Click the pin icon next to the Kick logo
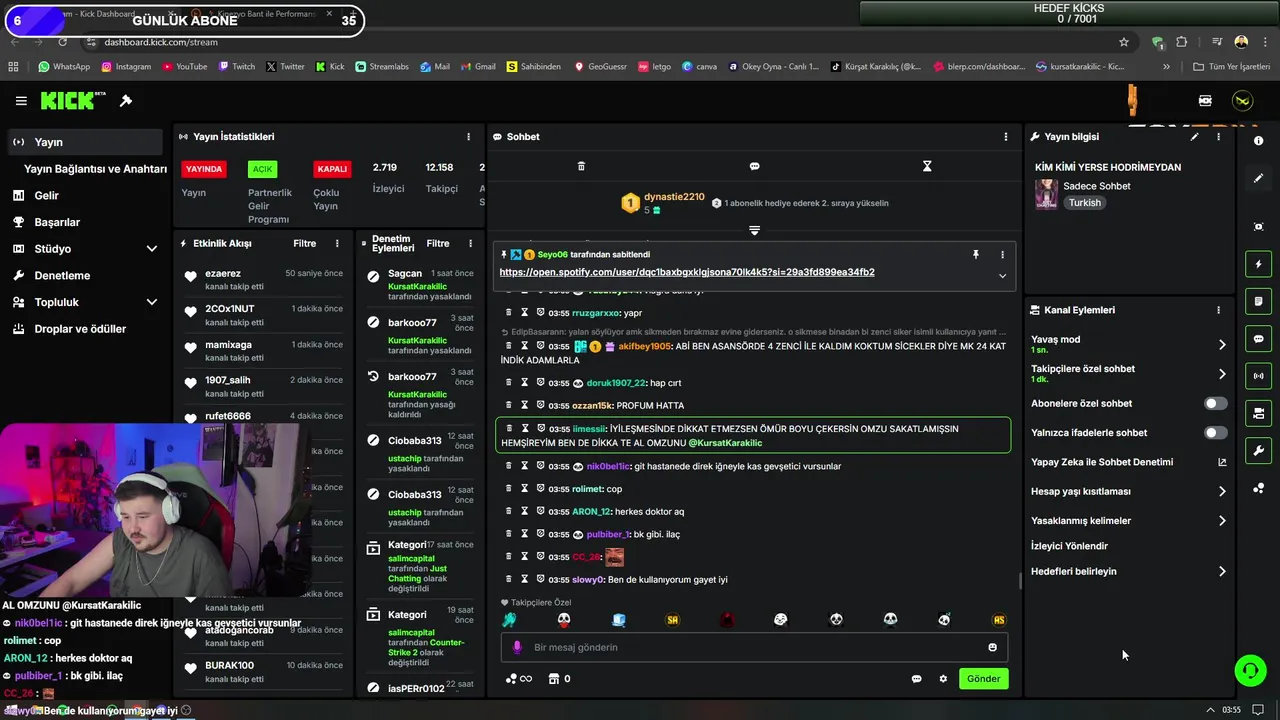Screen dimensions: 1280x720 (x=126, y=101)
